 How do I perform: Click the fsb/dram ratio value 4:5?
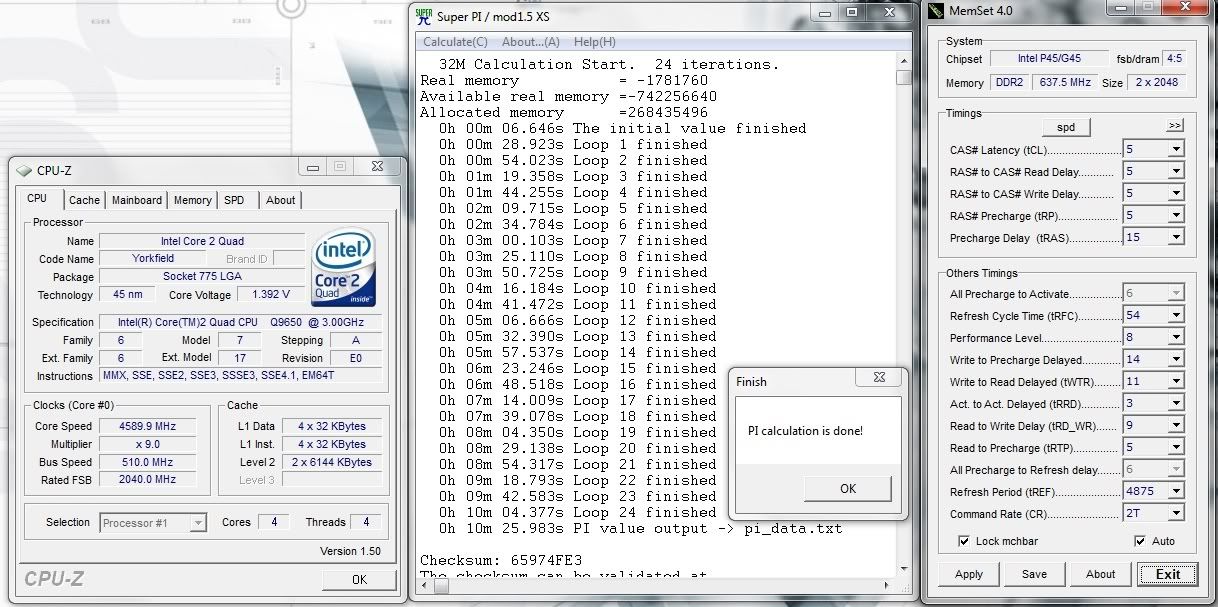[x=1173, y=59]
